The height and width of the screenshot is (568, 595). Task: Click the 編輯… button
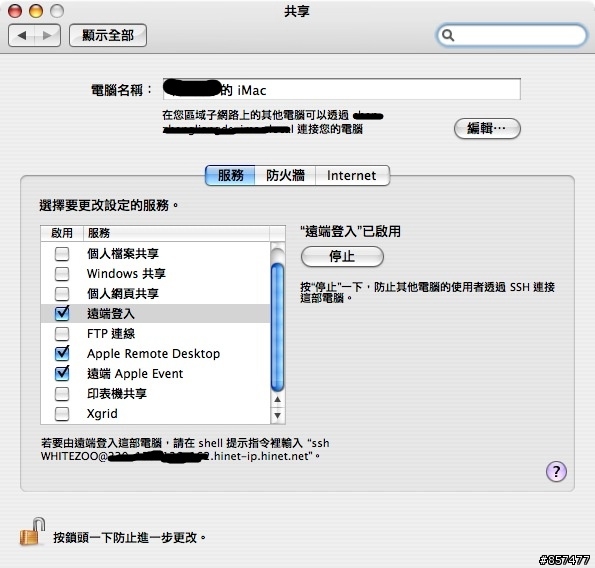487,128
